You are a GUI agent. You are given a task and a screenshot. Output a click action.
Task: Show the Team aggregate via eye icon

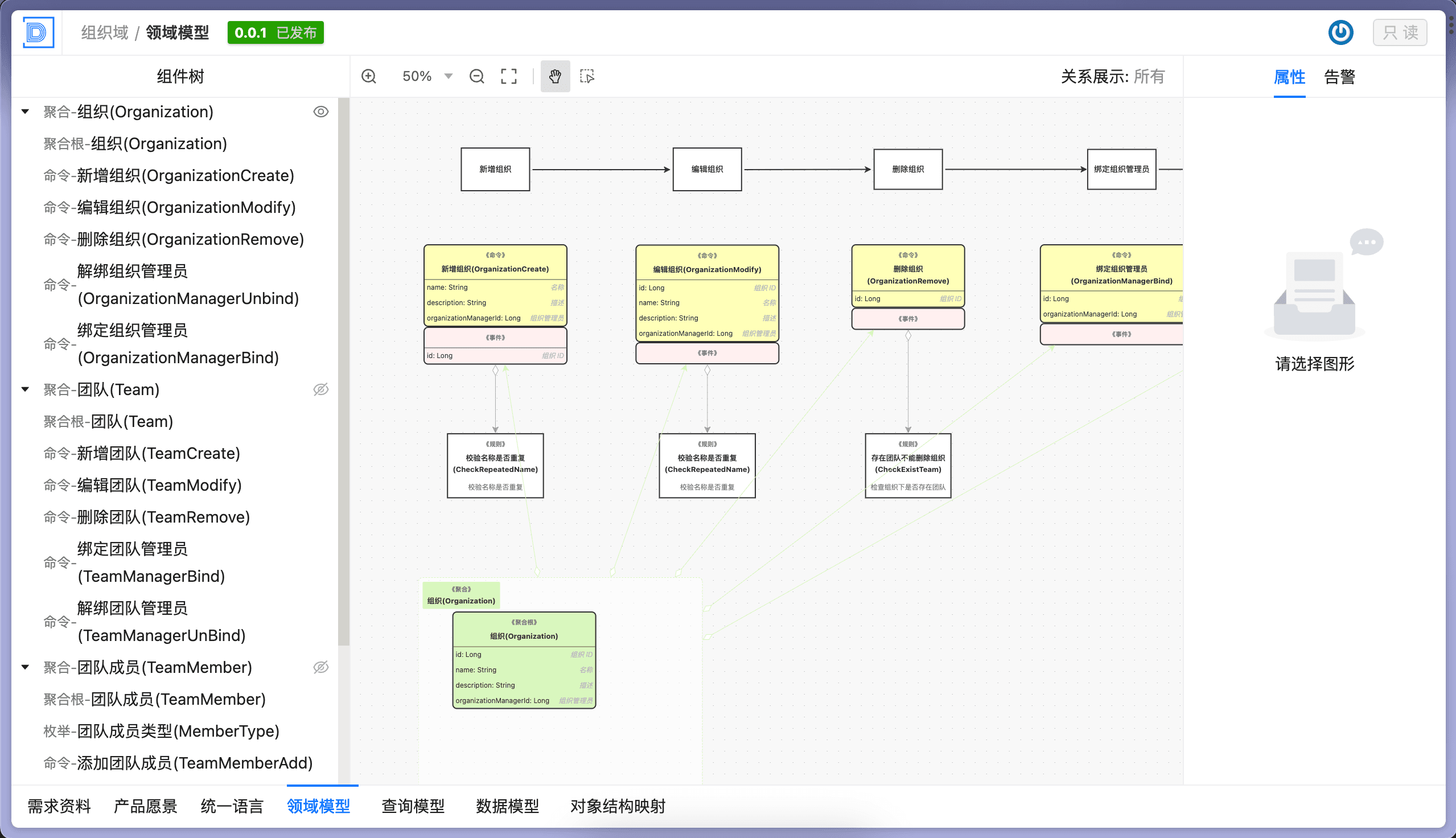(321, 389)
